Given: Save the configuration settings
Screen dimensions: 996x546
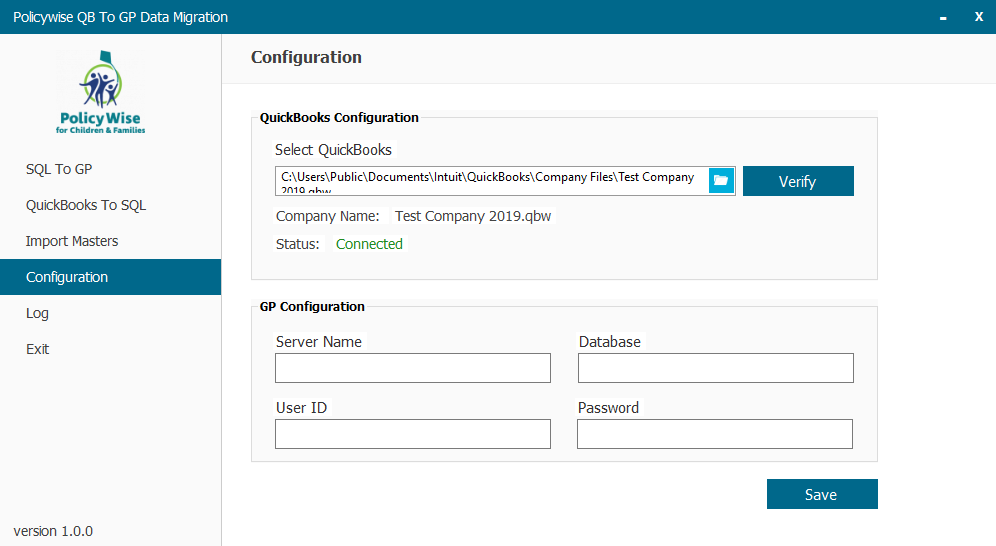Looking at the screenshot, I should coord(821,494).
